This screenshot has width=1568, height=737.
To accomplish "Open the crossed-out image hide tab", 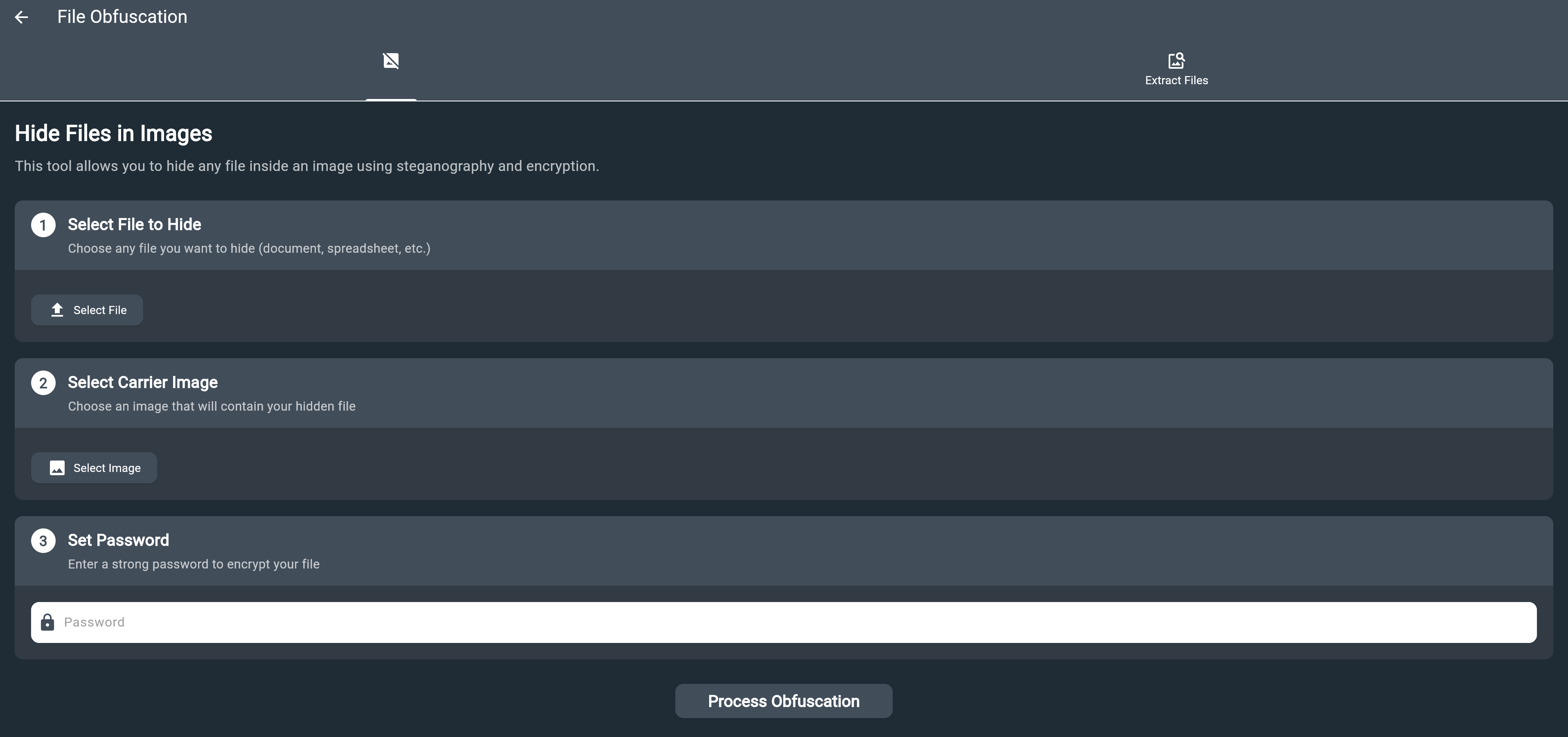I will click(x=391, y=61).
